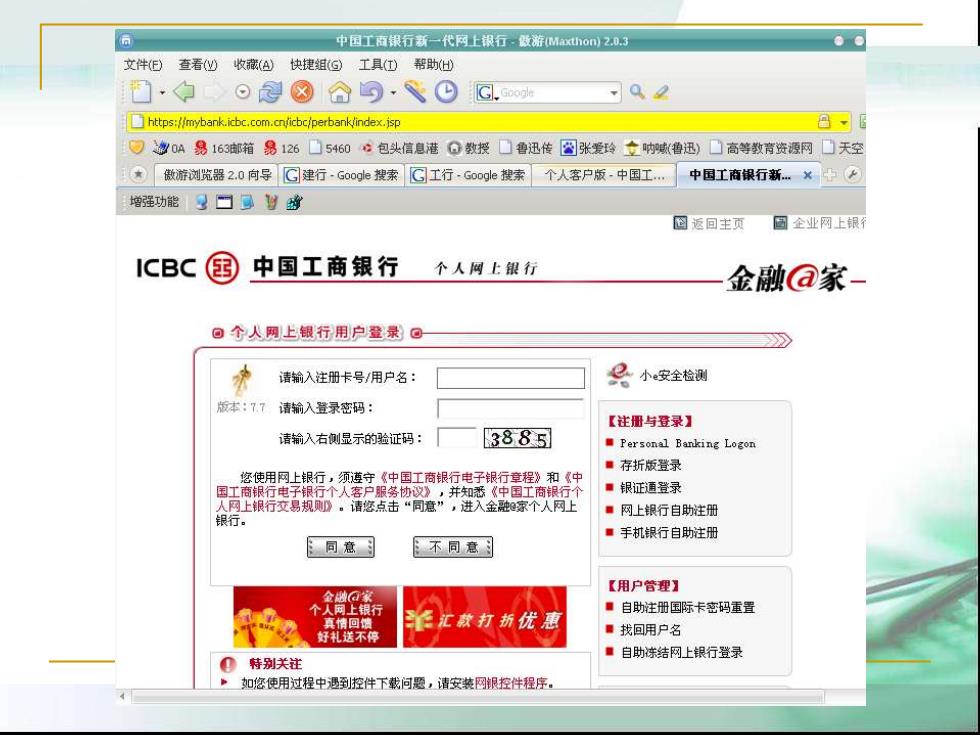980x735 pixels.
Task: Switch to 傲游浏览器 2.0 向导 tab
Action: coord(216,175)
